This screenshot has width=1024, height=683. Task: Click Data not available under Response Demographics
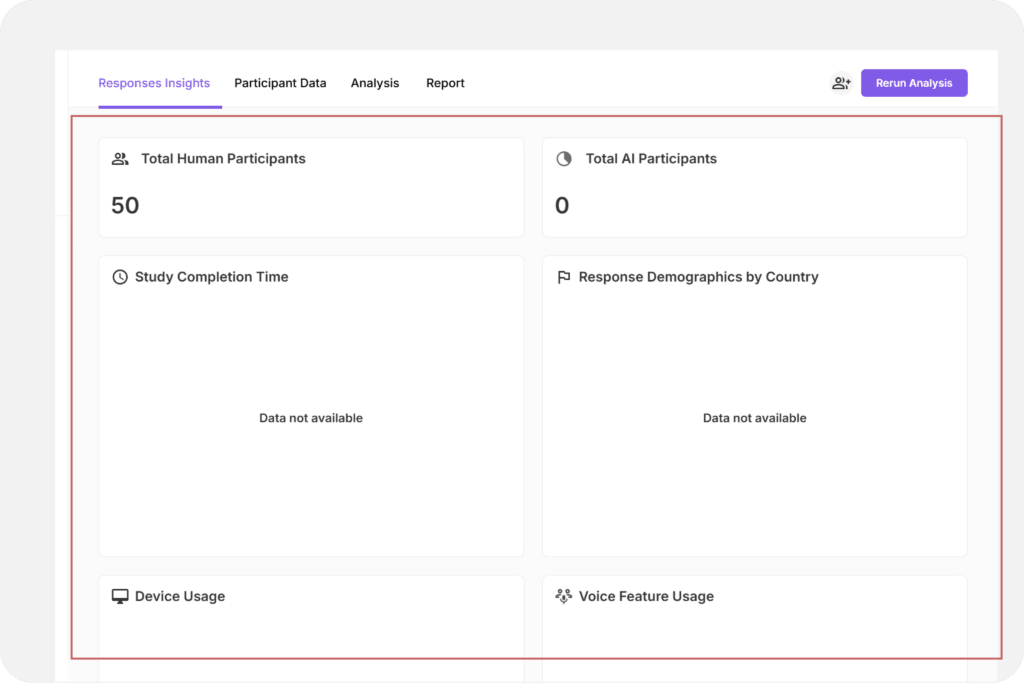pos(754,418)
